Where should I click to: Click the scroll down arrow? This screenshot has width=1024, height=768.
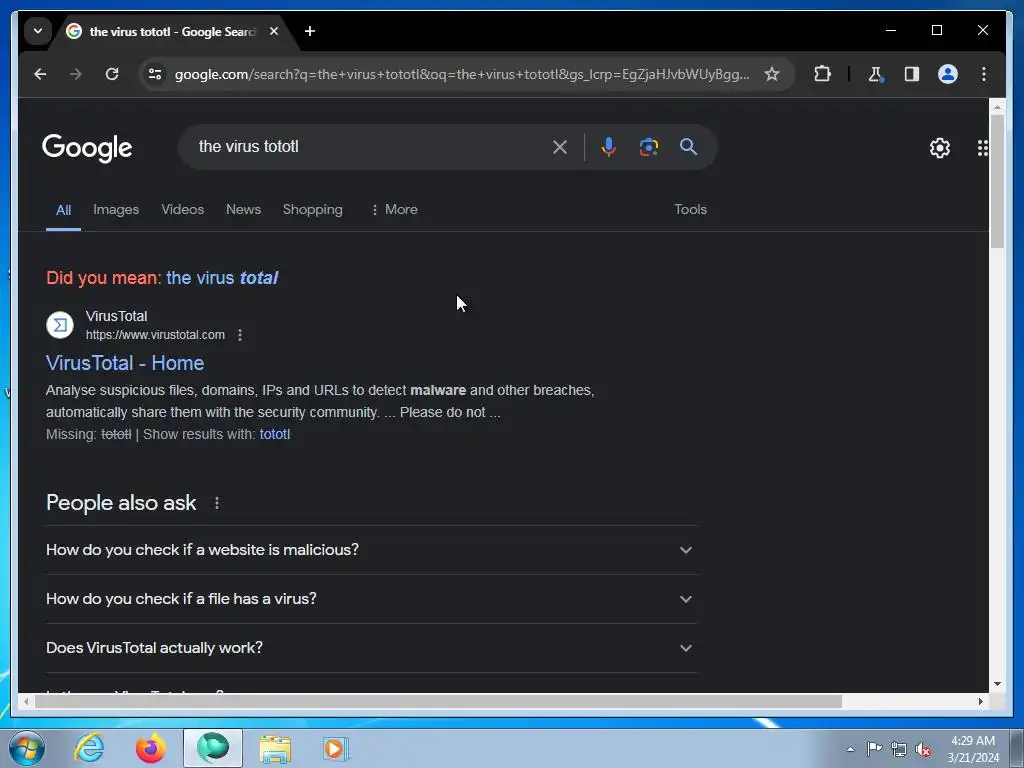point(997,684)
